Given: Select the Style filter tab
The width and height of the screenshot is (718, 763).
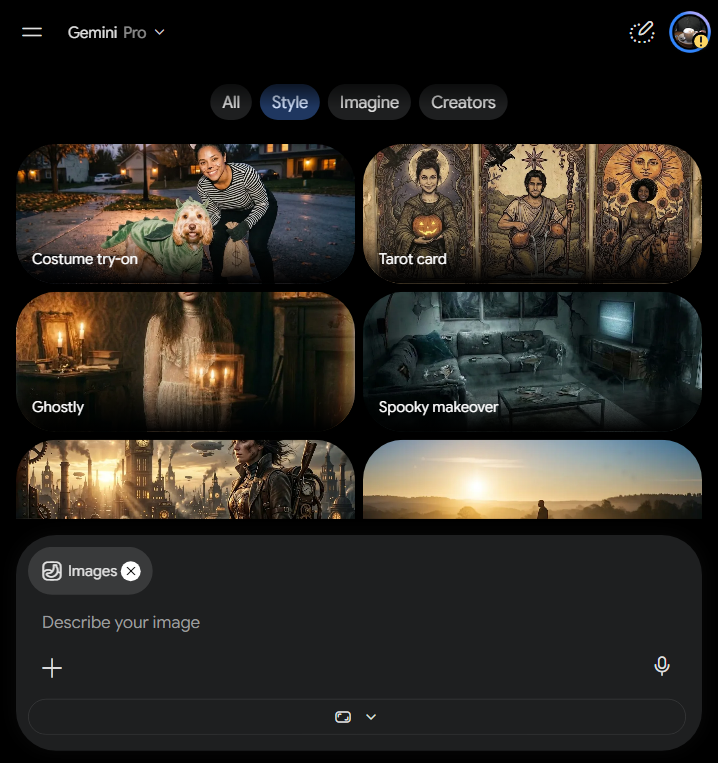Looking at the screenshot, I should point(289,102).
